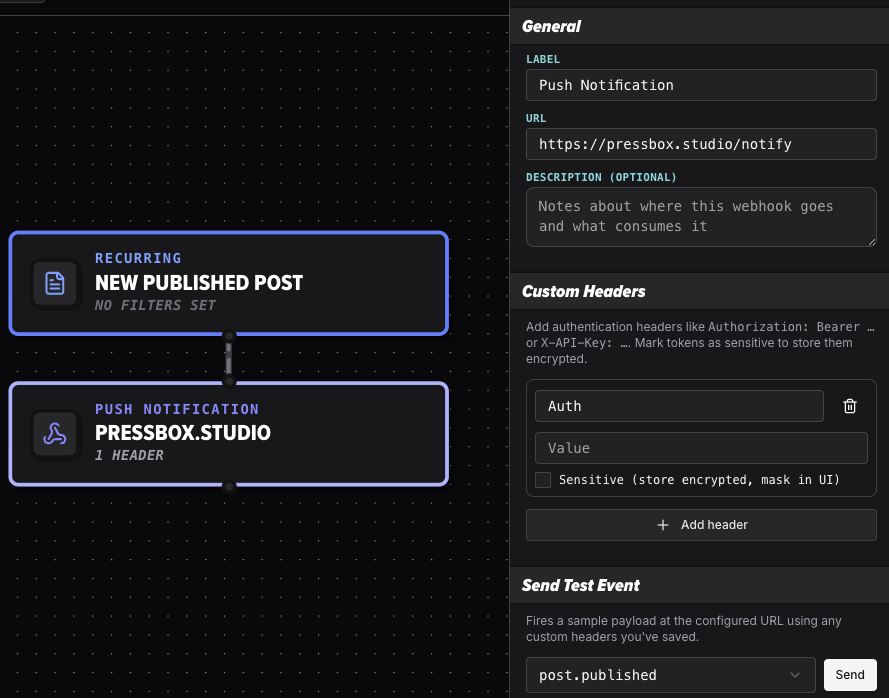Open the post.published event dropdown
This screenshot has width=889, height=698.
click(671, 675)
